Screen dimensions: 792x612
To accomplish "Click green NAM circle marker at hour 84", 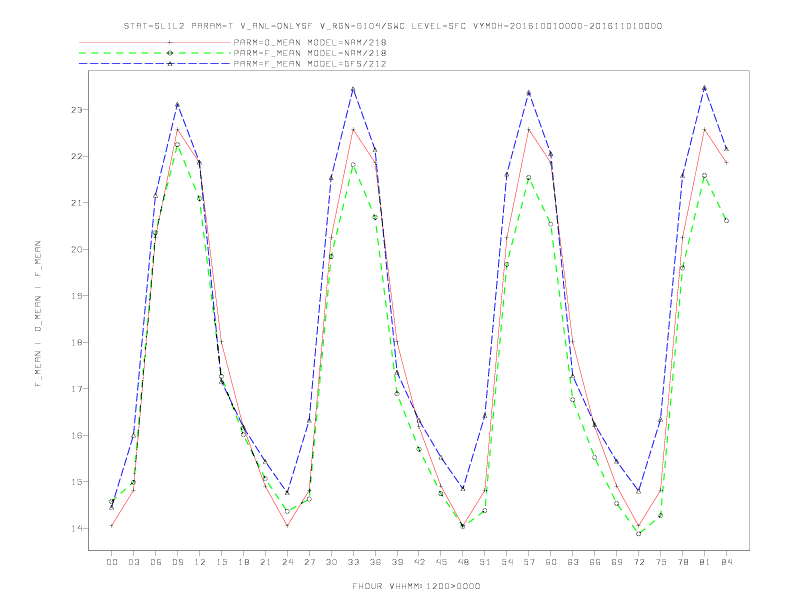I will tap(726, 221).
